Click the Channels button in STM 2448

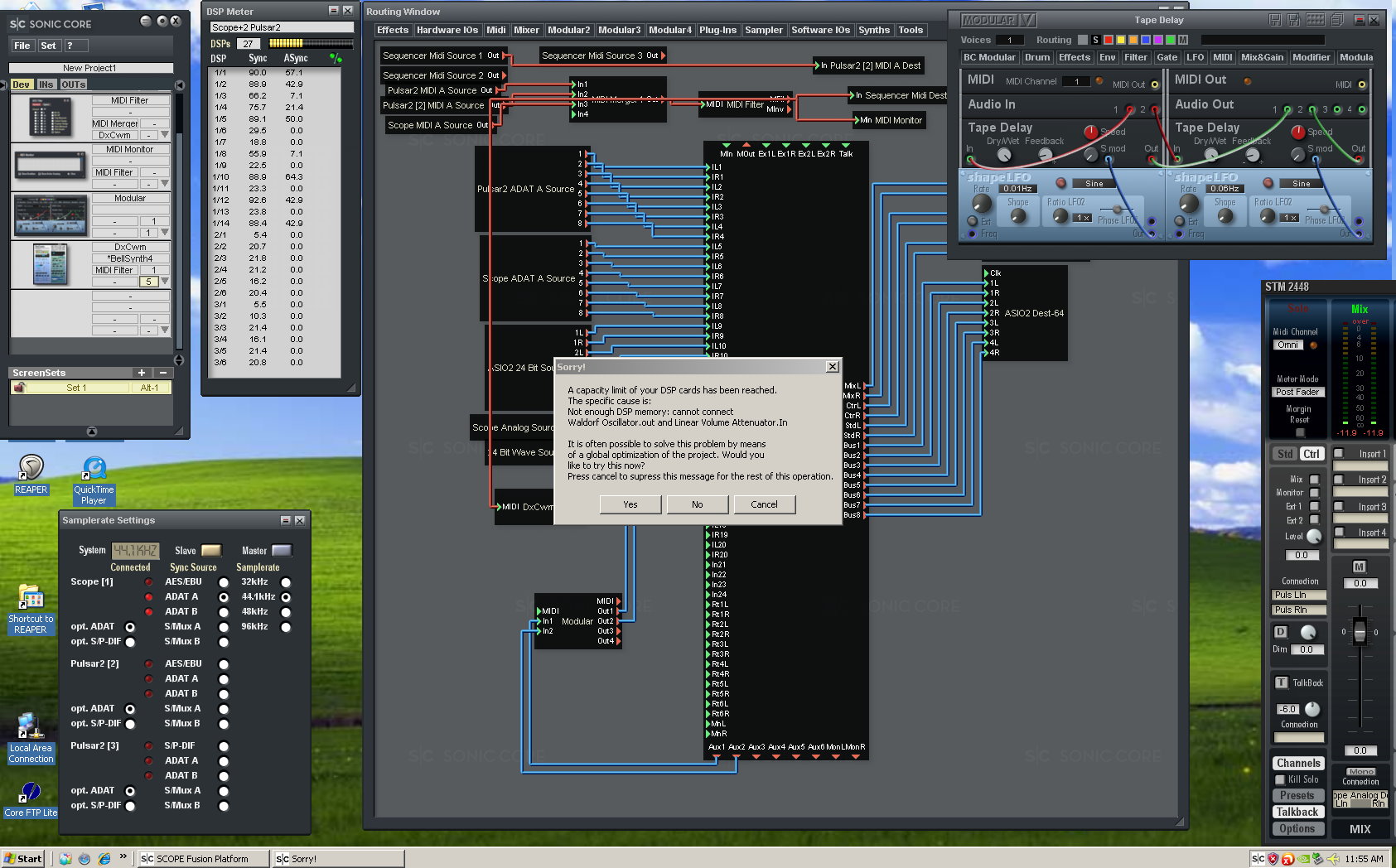click(x=1298, y=764)
